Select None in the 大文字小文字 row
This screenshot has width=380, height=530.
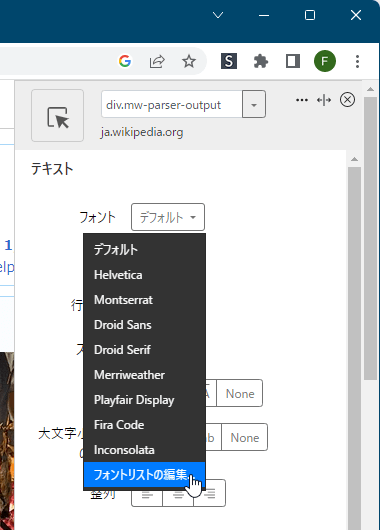(x=245, y=437)
